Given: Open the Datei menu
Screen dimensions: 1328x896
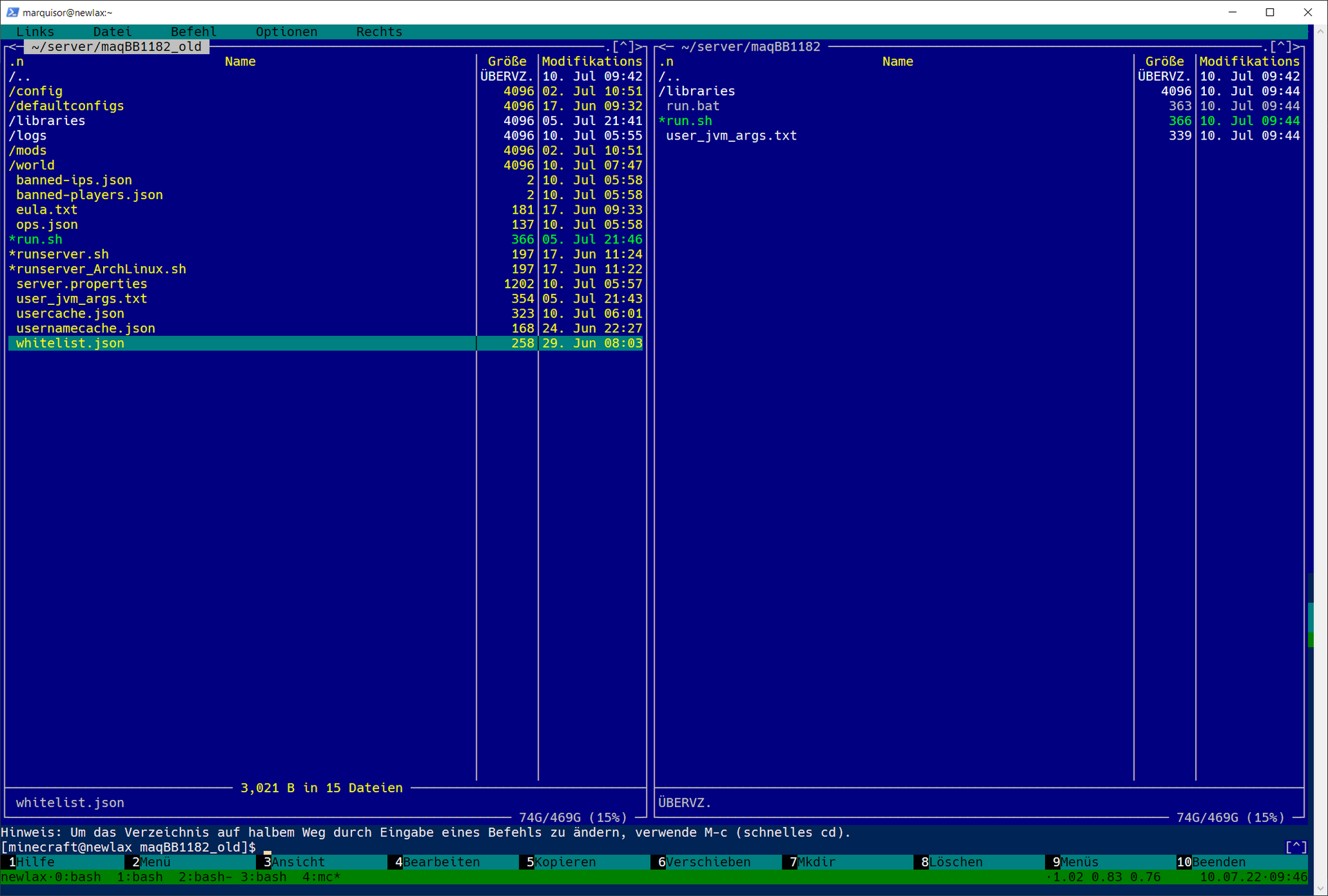Looking at the screenshot, I should tap(112, 32).
